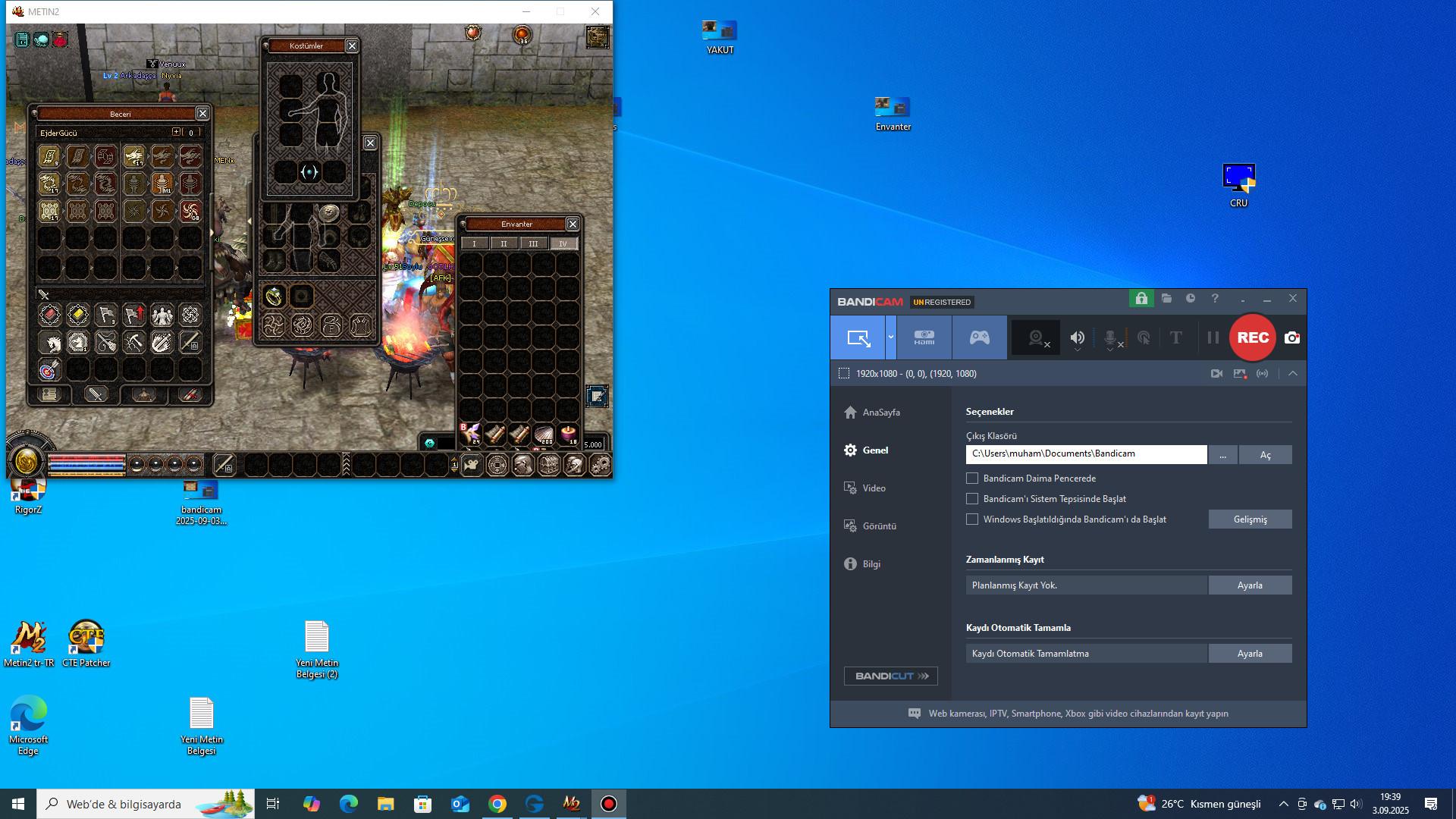Click Ayarla next to Kaydı Otomatik Tamamlatma
This screenshot has height=819, width=1456.
point(1250,654)
